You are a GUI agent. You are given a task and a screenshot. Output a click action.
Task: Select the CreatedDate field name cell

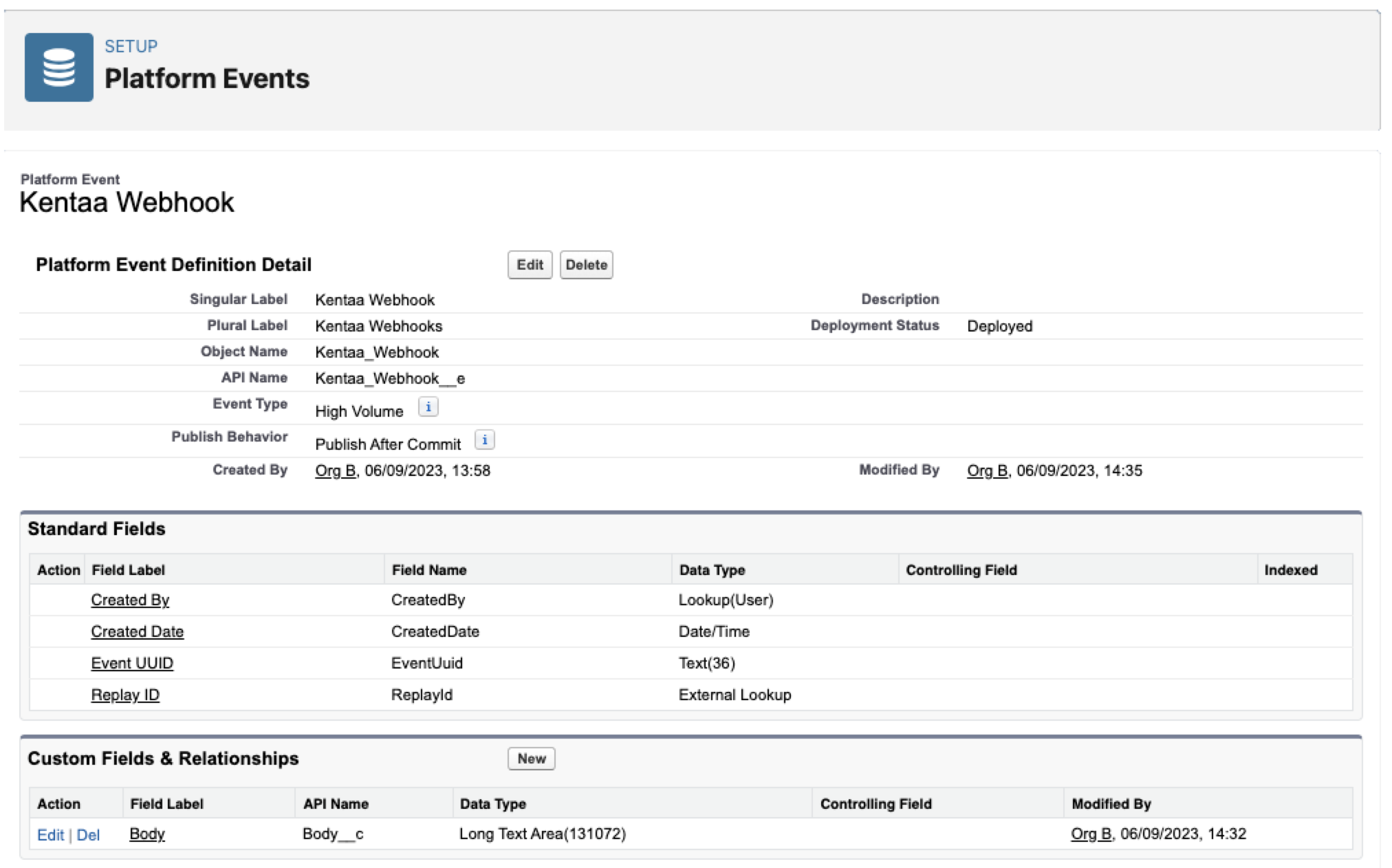(x=435, y=631)
